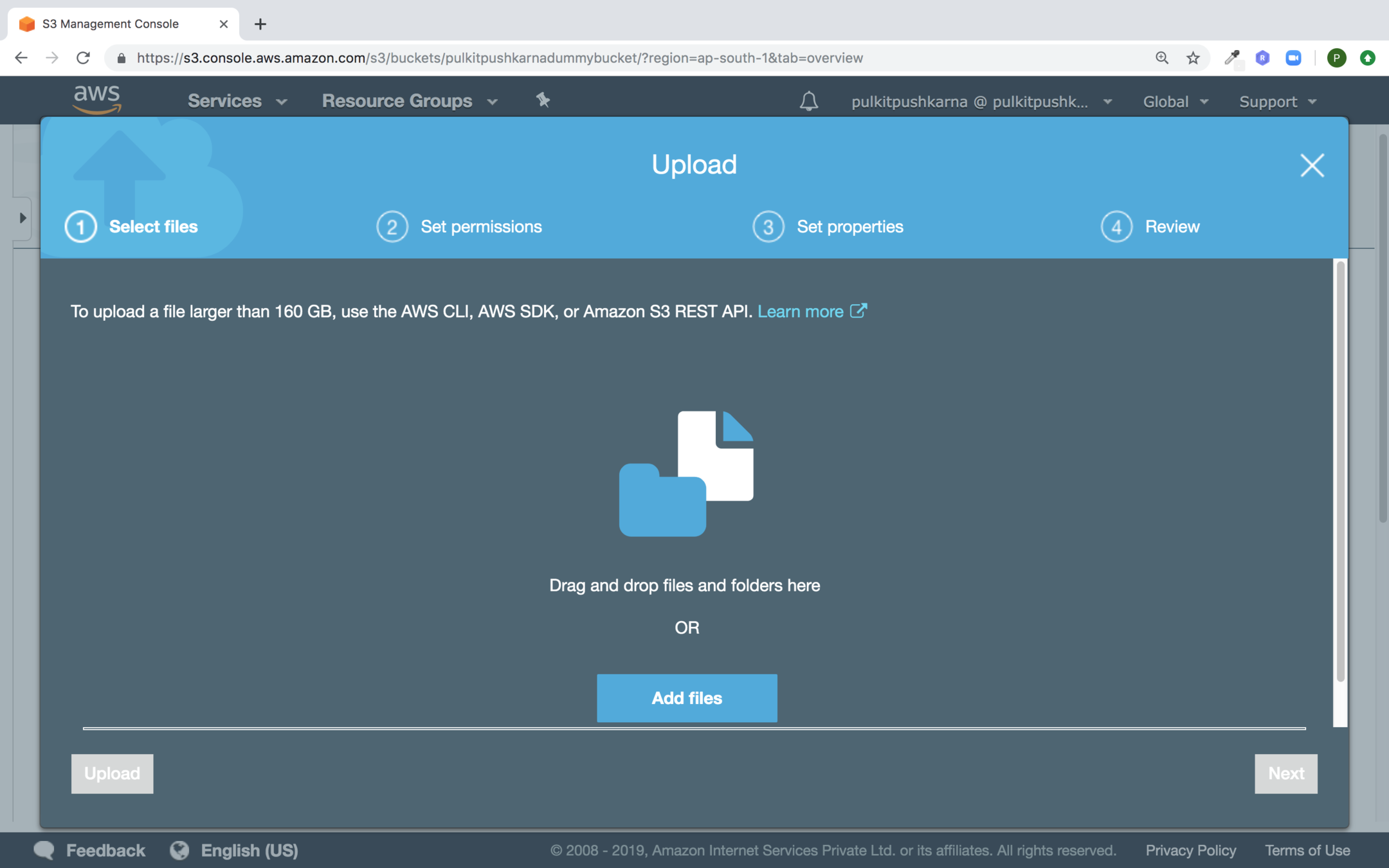Image resolution: width=1389 pixels, height=868 pixels.
Task: Click the browser zoom magnifier icon
Action: 1161,58
